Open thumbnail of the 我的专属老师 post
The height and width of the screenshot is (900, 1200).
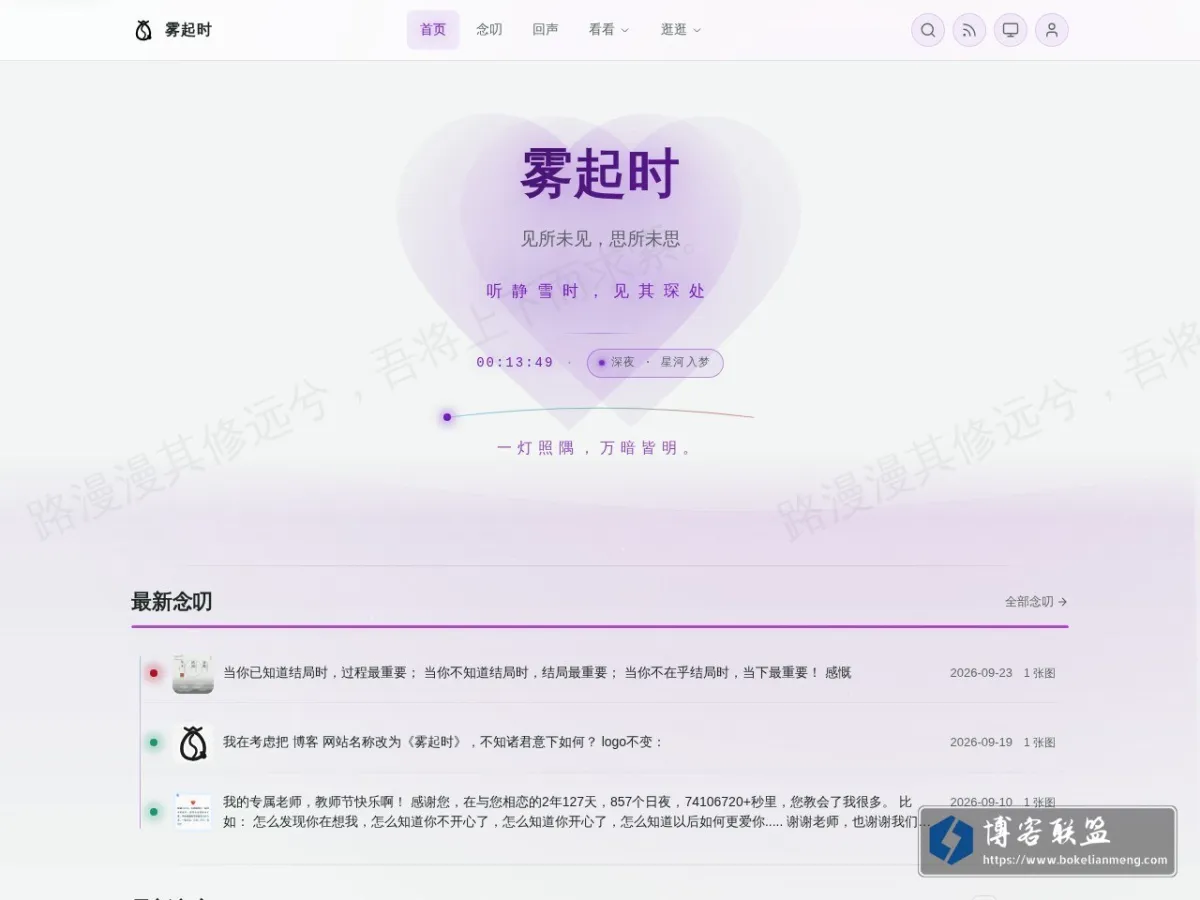(193, 811)
